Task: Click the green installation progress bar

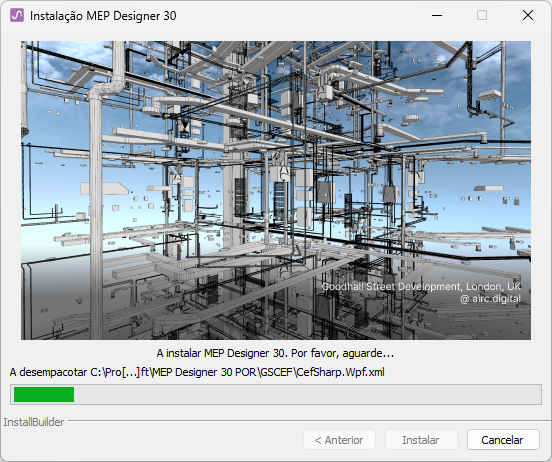Action: click(x=276, y=394)
